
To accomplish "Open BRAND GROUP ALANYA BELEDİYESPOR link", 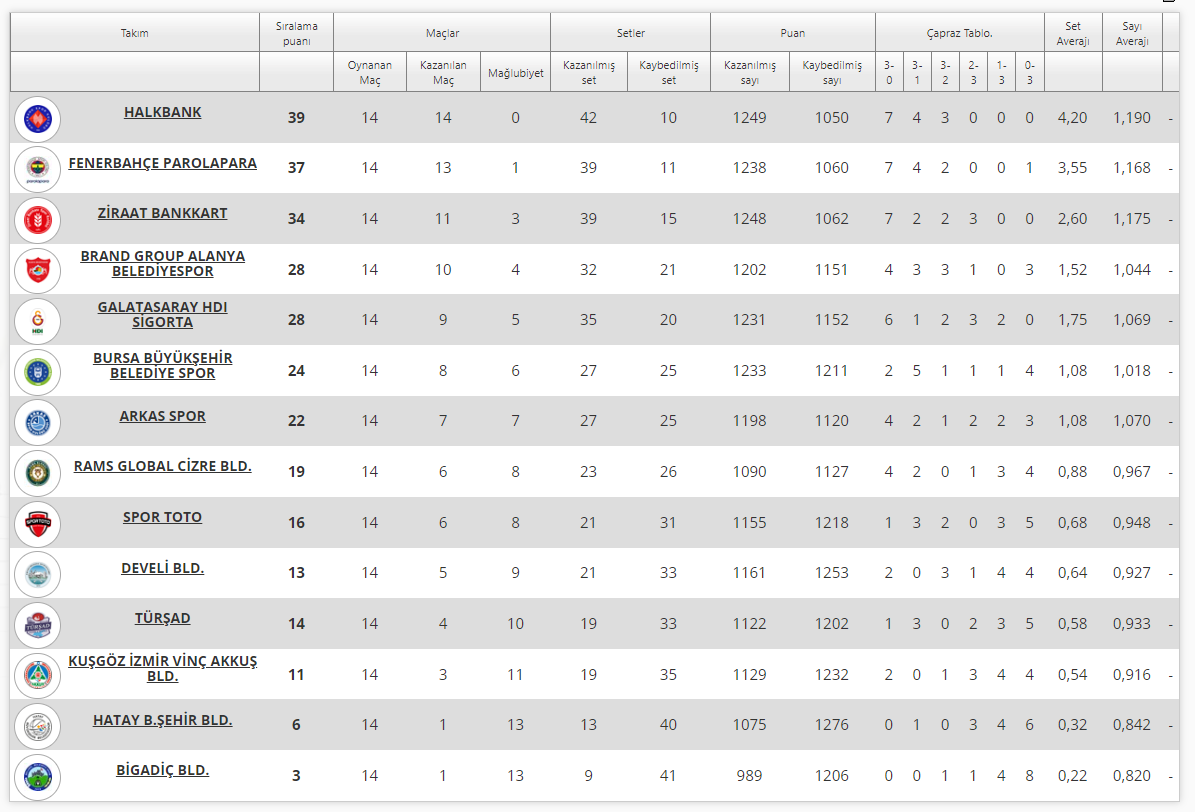I will [x=162, y=263].
